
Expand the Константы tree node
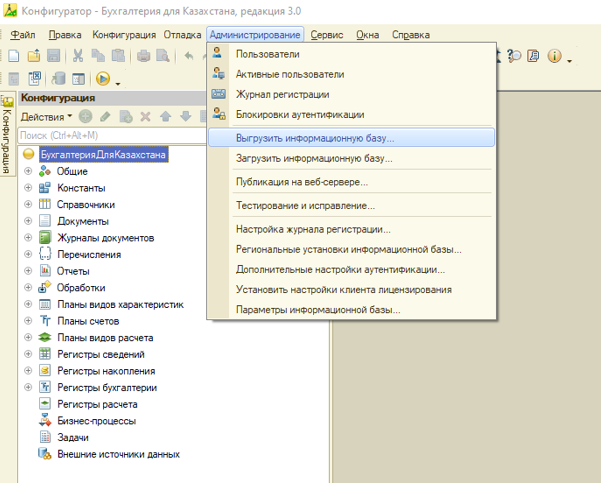coord(28,187)
